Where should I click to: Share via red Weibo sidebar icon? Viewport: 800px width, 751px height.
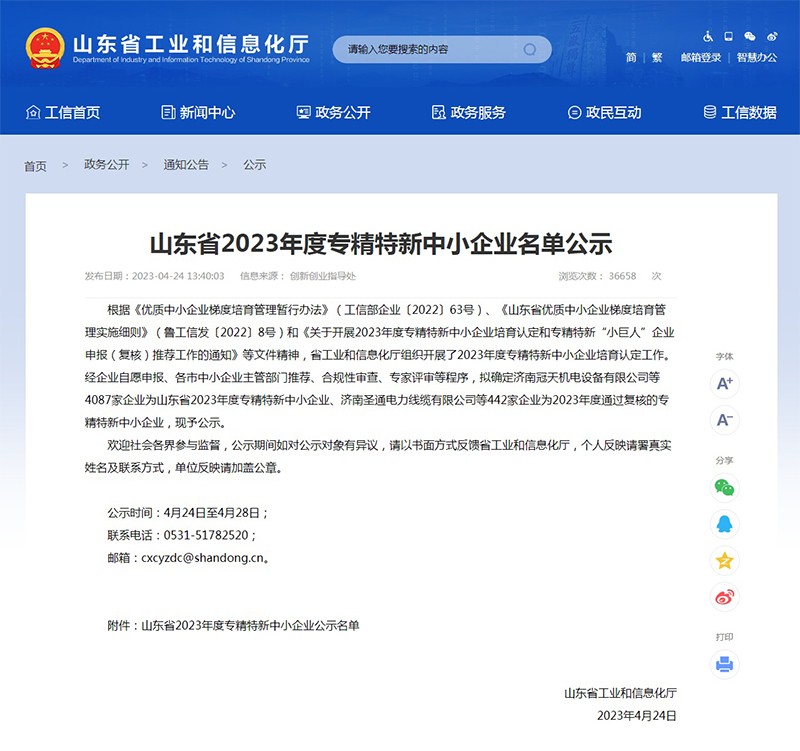724,597
